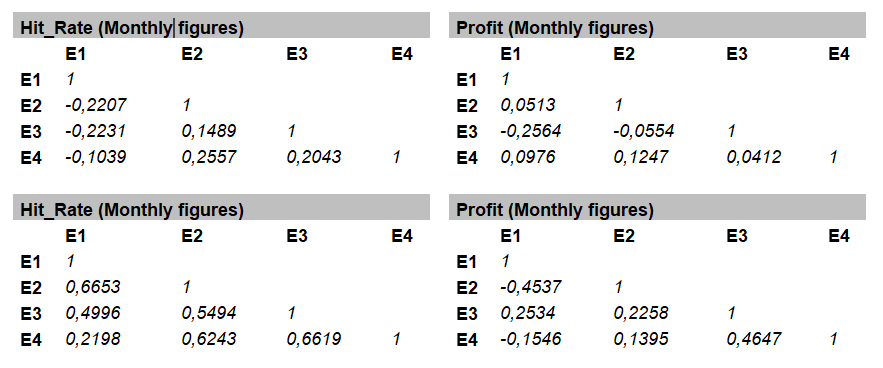The height and width of the screenshot is (368, 883).
Task: Click the cell with value -0,0554
Action: (x=644, y=131)
